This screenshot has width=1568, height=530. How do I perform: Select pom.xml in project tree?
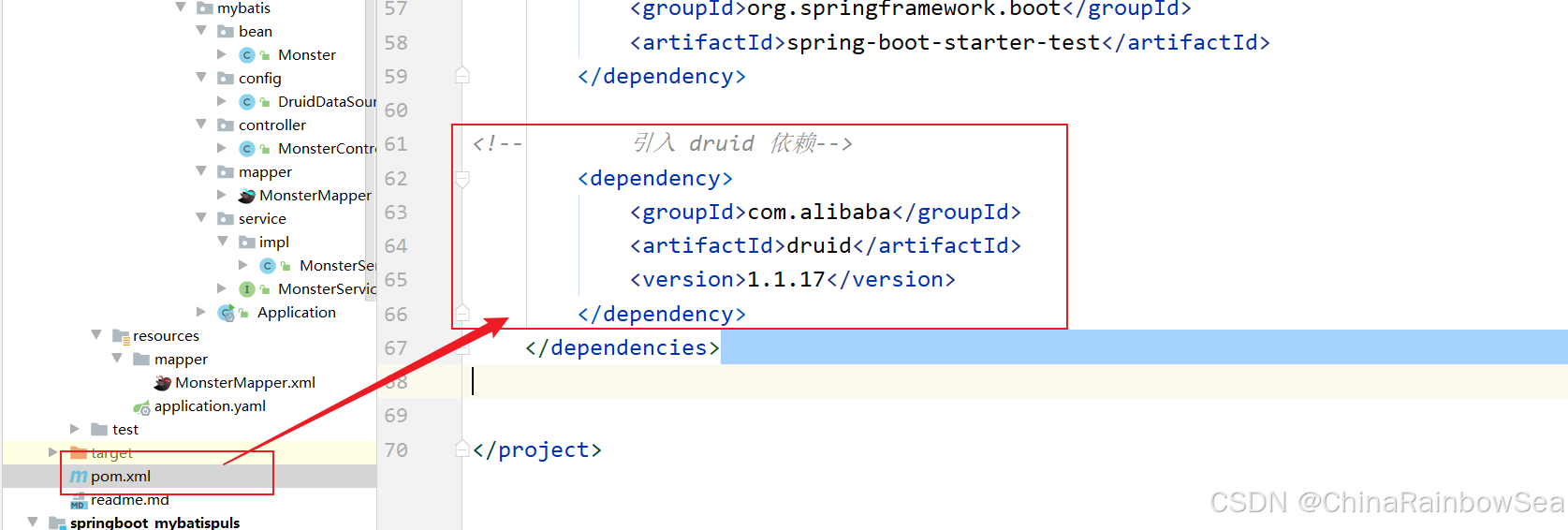121,477
